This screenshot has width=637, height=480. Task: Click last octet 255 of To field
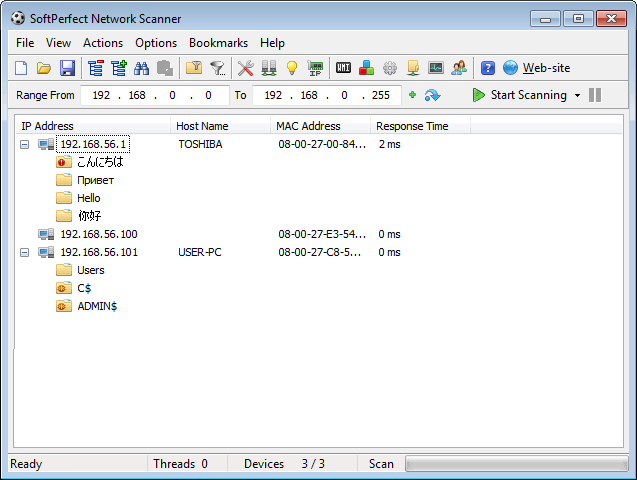click(381, 95)
